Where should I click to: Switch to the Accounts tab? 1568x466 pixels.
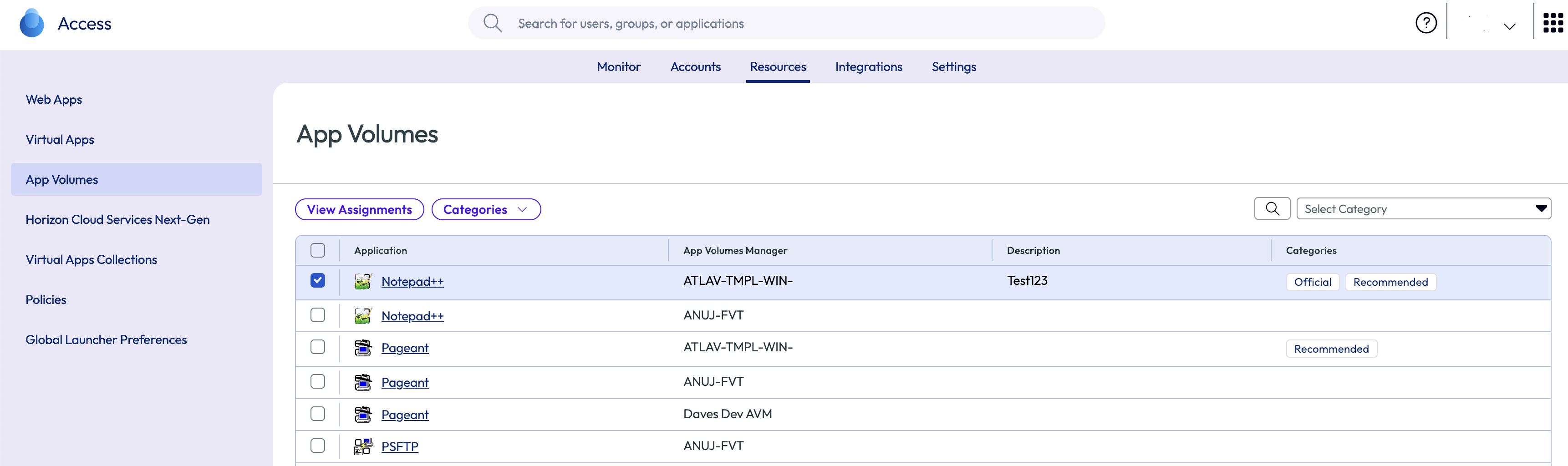pyautogui.click(x=695, y=67)
